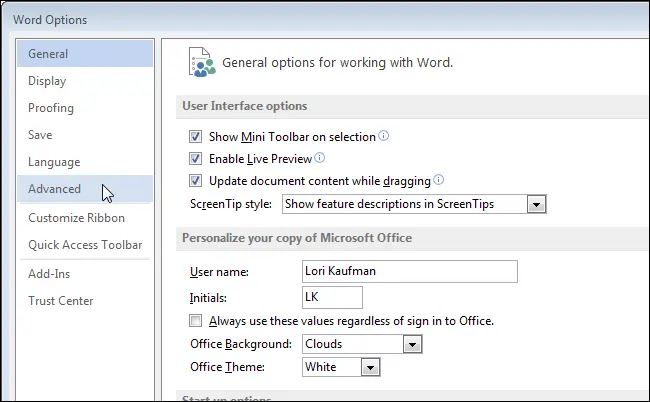Click the Initials field

pyautogui.click(x=332, y=297)
